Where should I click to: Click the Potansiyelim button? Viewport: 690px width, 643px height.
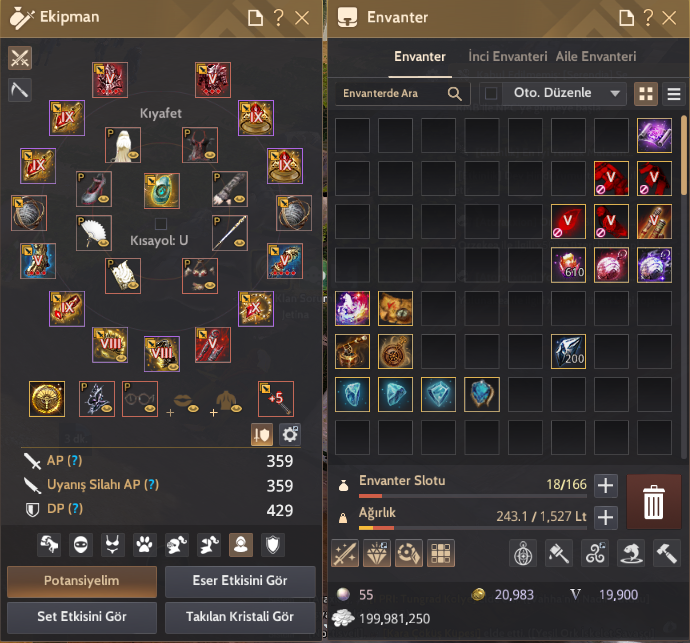pyautogui.click(x=82, y=581)
